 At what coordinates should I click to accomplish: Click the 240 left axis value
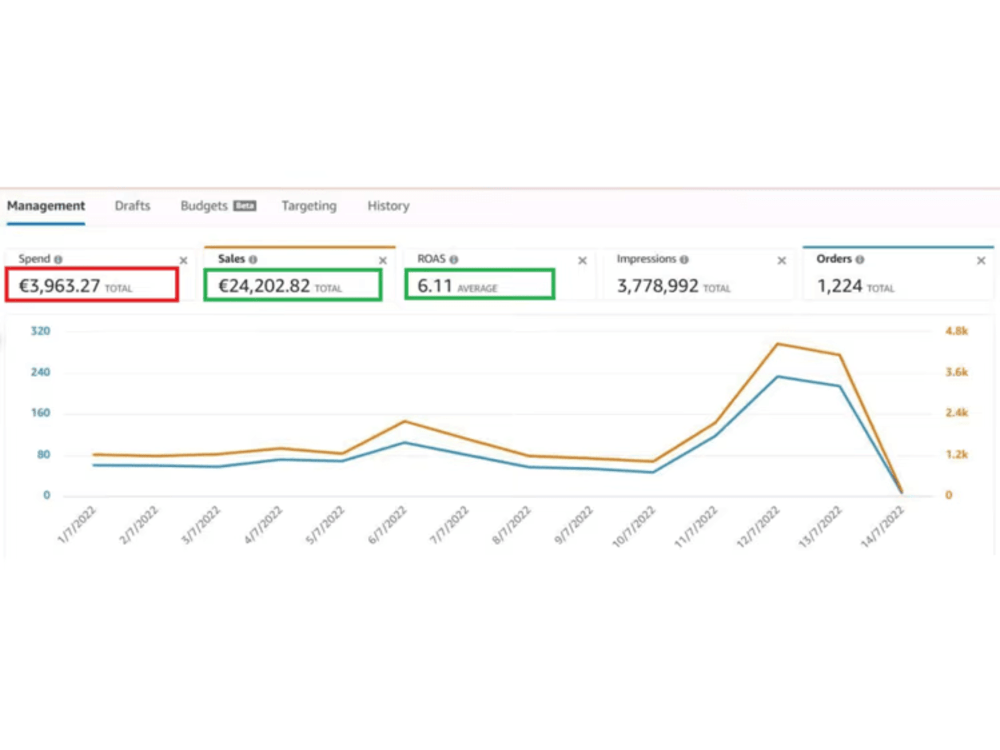[x=40, y=372]
